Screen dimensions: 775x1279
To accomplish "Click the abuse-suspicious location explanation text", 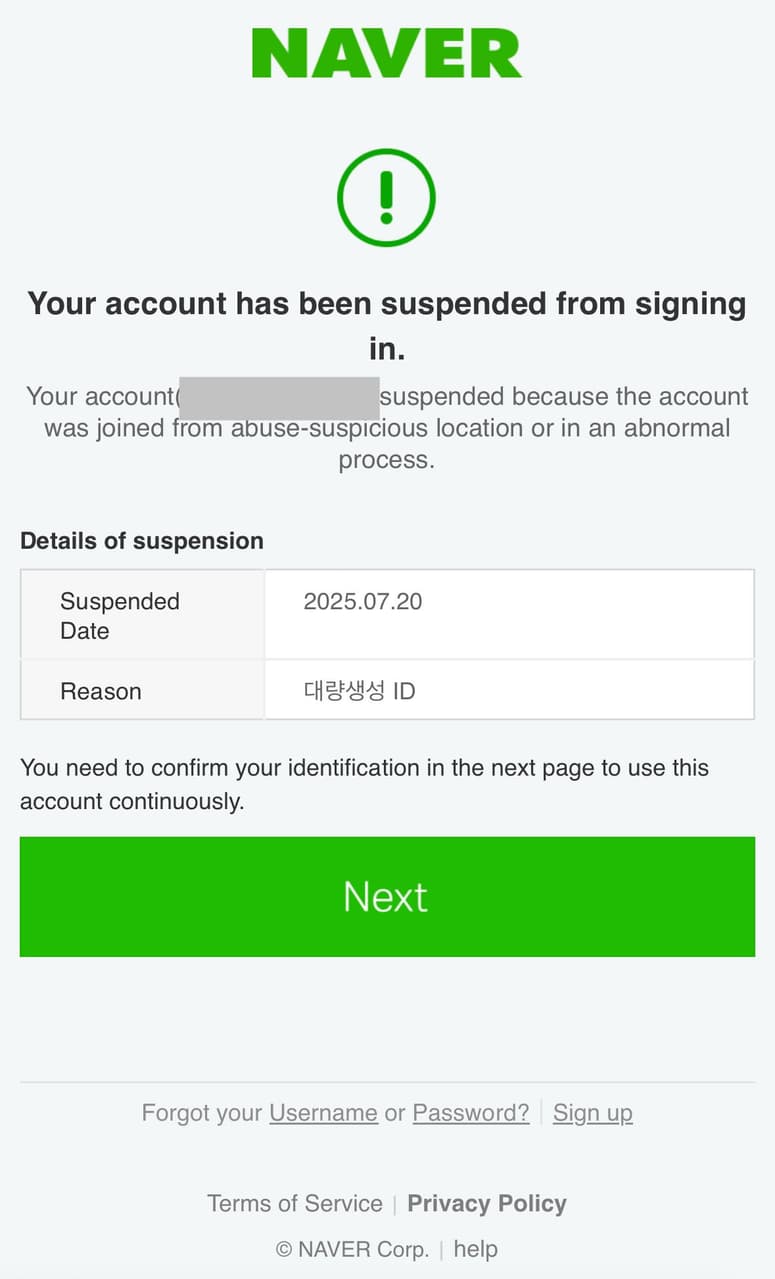I will pyautogui.click(x=387, y=429).
